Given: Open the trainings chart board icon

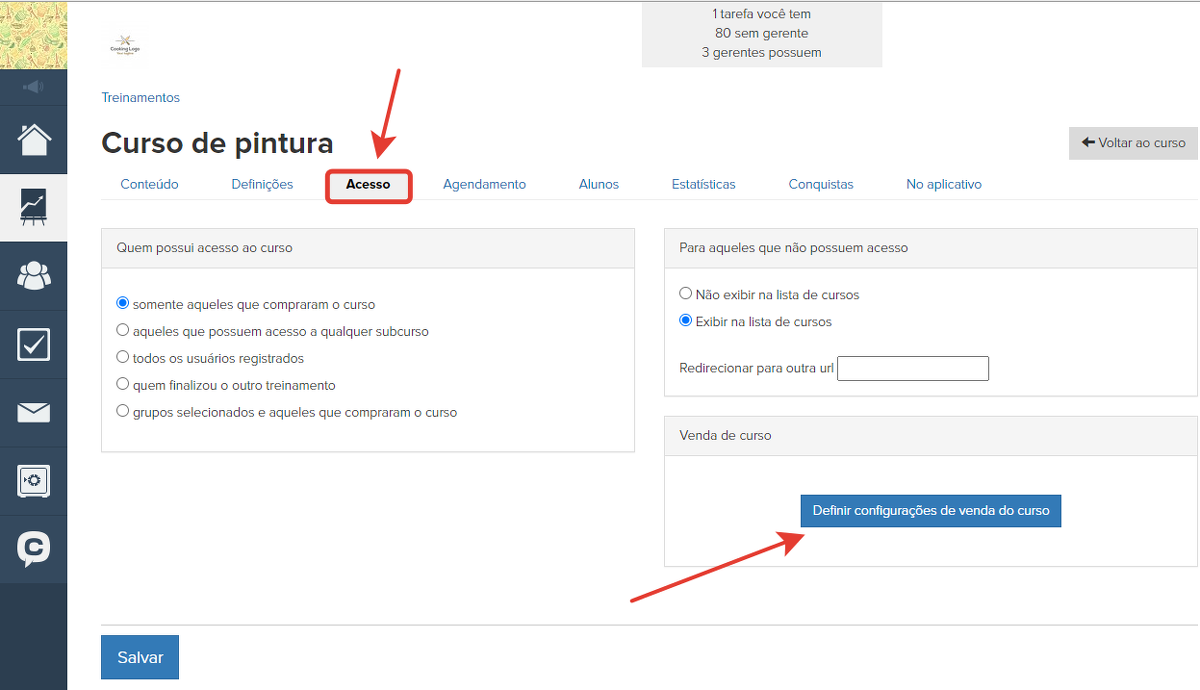Looking at the screenshot, I should [33, 207].
